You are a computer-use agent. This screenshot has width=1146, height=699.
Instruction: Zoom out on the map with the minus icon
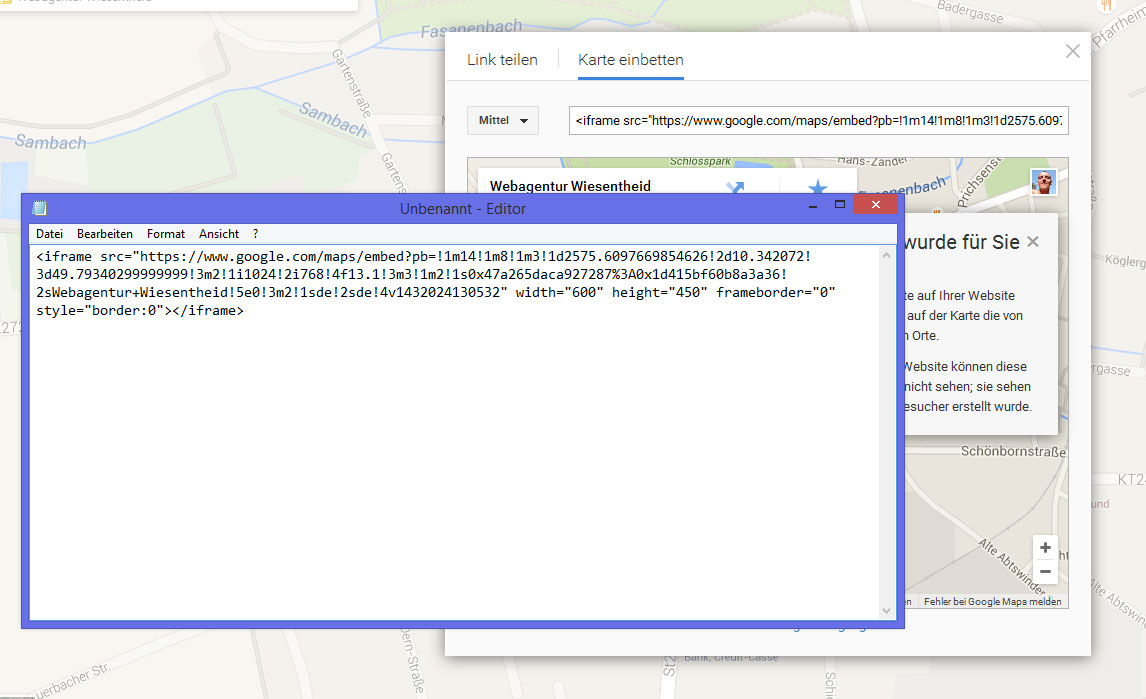pyautogui.click(x=1044, y=570)
